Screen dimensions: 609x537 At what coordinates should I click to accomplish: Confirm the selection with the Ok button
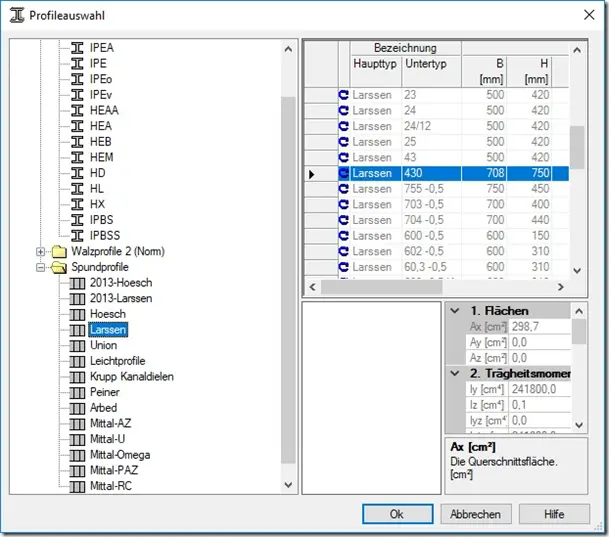coord(398,514)
